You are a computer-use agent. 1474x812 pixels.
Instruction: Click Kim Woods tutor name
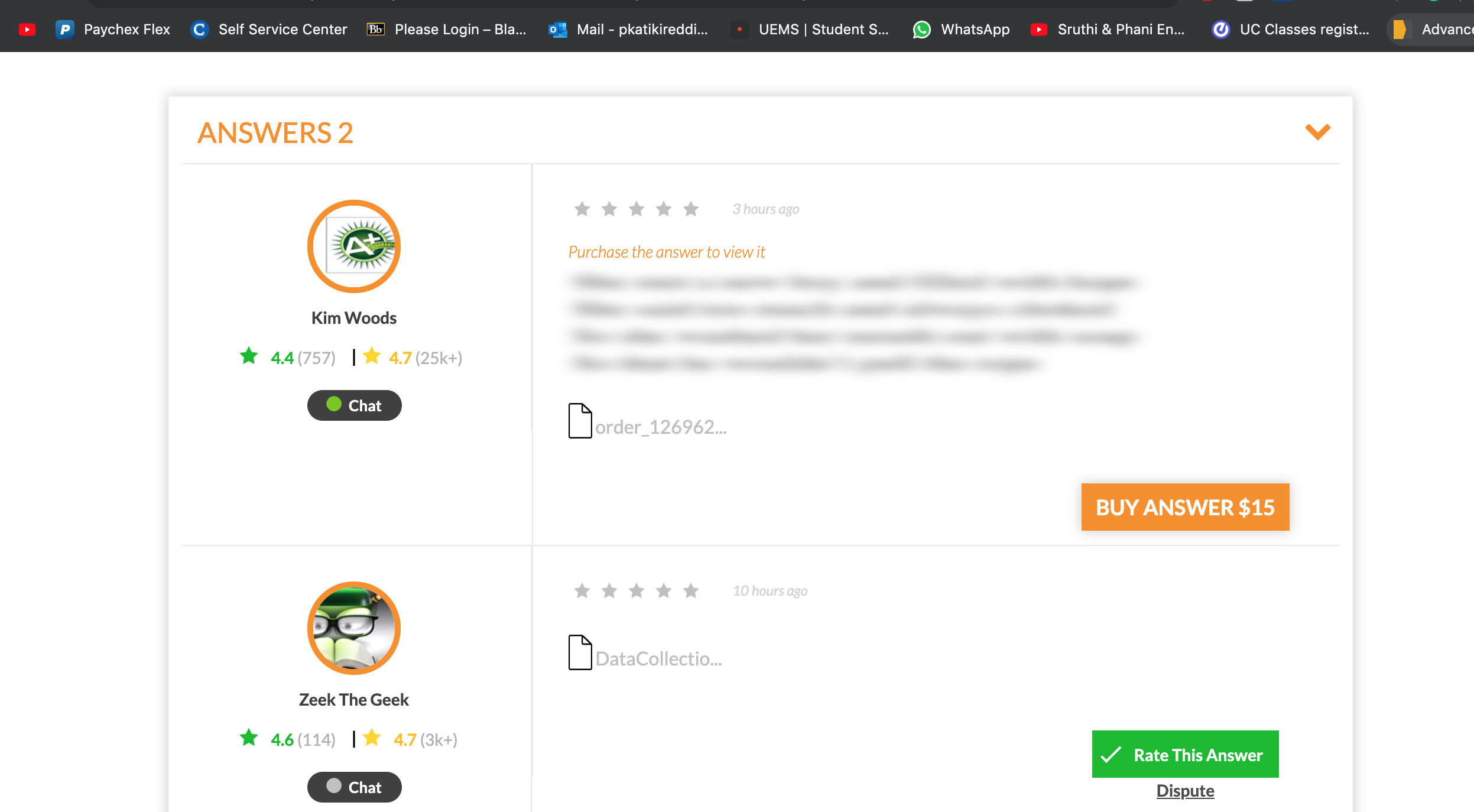(x=353, y=318)
